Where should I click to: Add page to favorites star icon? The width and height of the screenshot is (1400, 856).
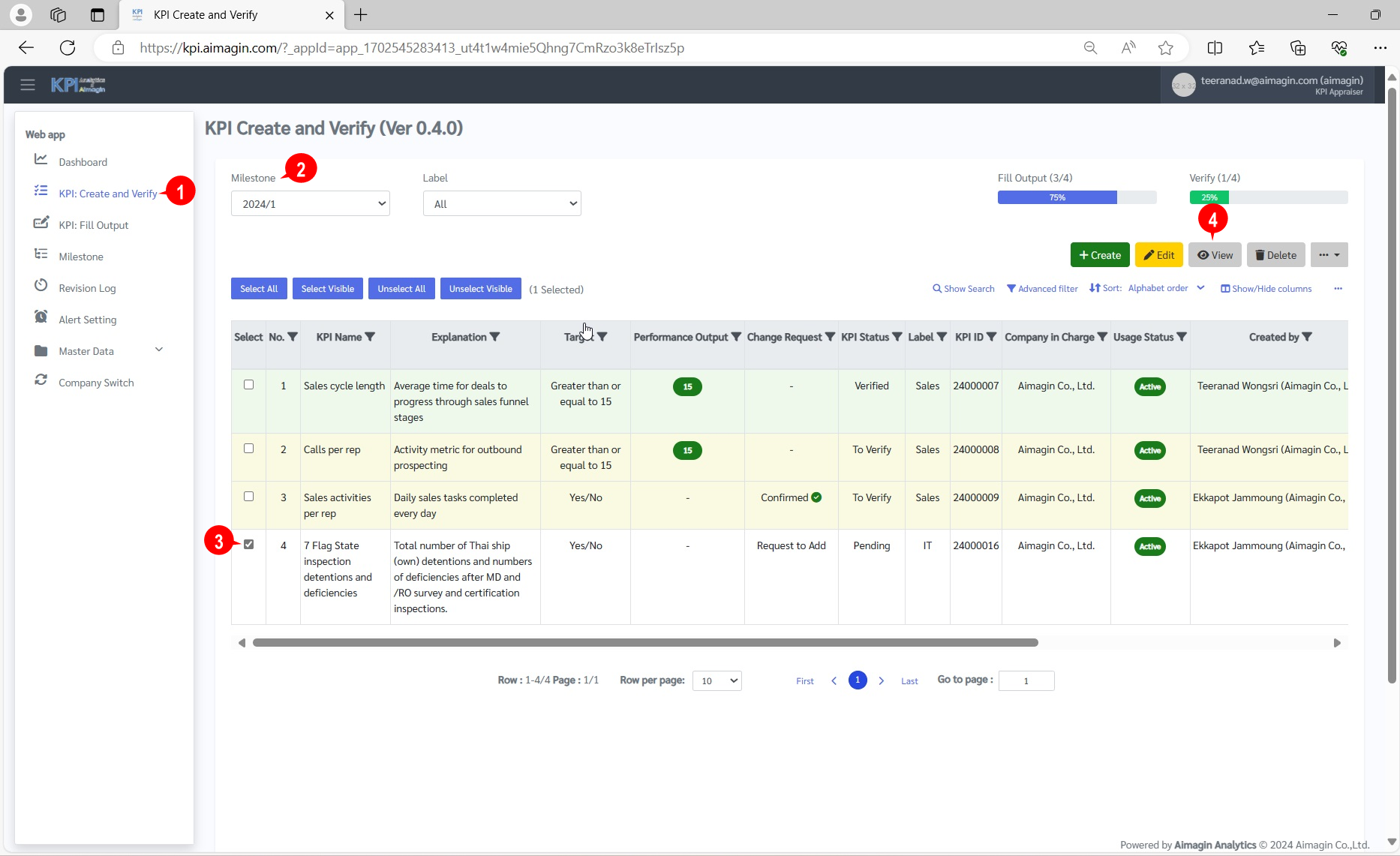tap(1165, 48)
